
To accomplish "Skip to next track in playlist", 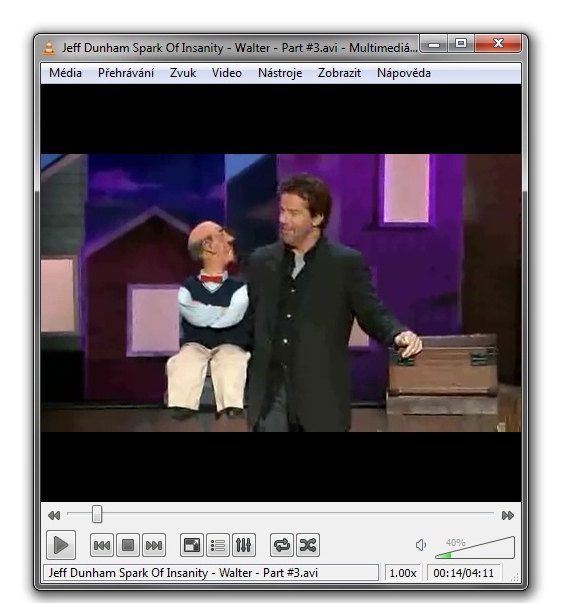I will (x=154, y=545).
